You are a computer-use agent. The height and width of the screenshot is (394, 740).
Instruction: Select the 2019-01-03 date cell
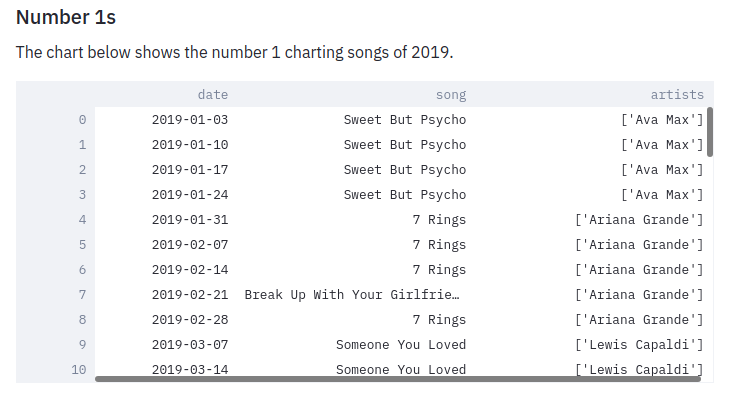(167, 120)
